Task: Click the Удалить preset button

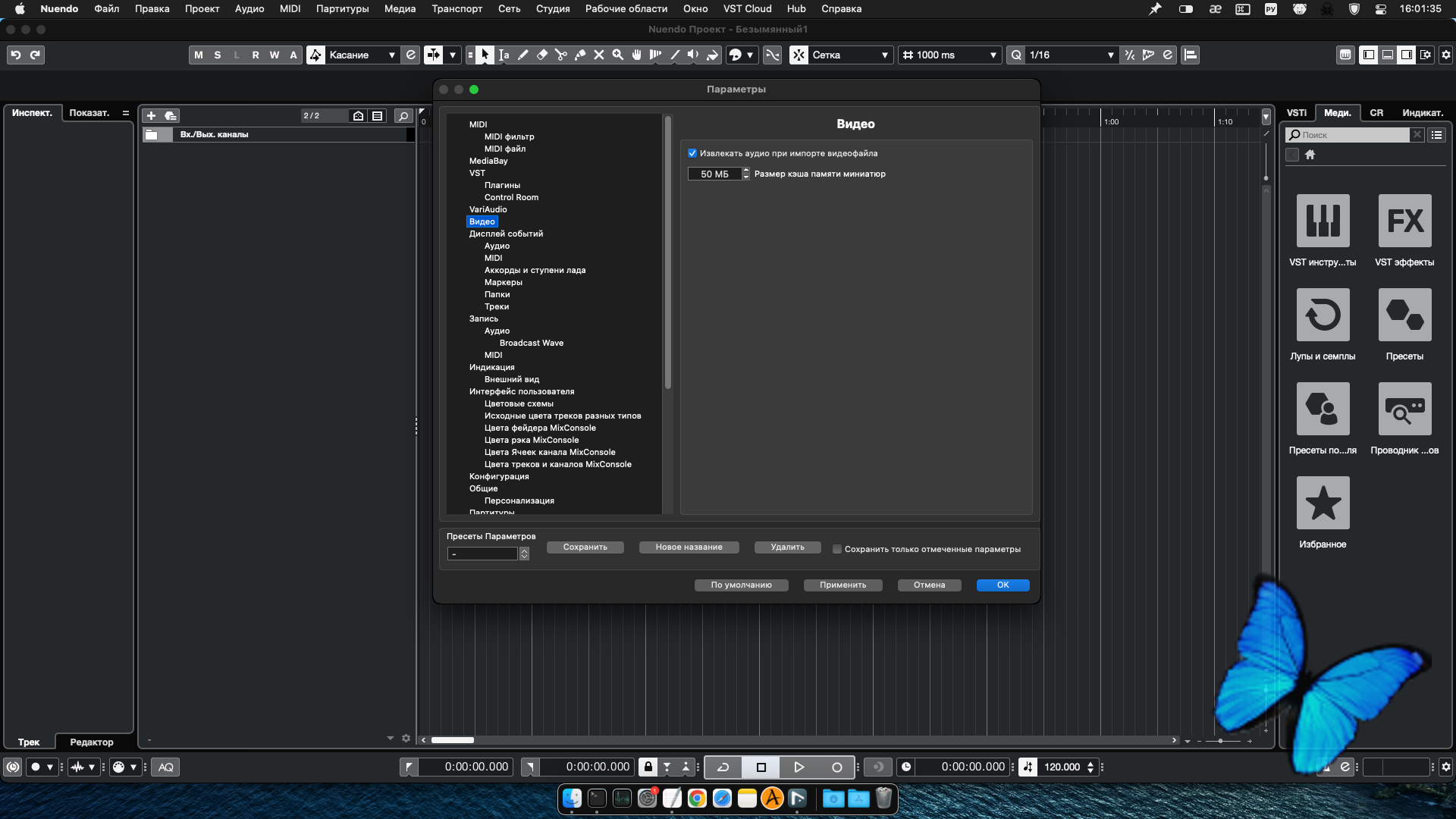Action: click(787, 548)
